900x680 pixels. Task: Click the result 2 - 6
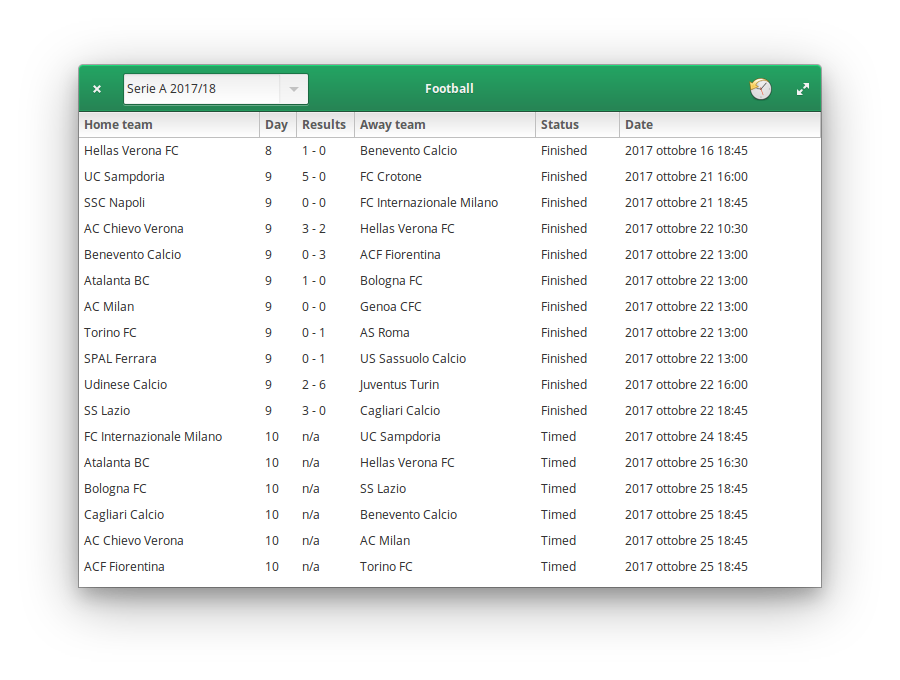click(x=314, y=384)
